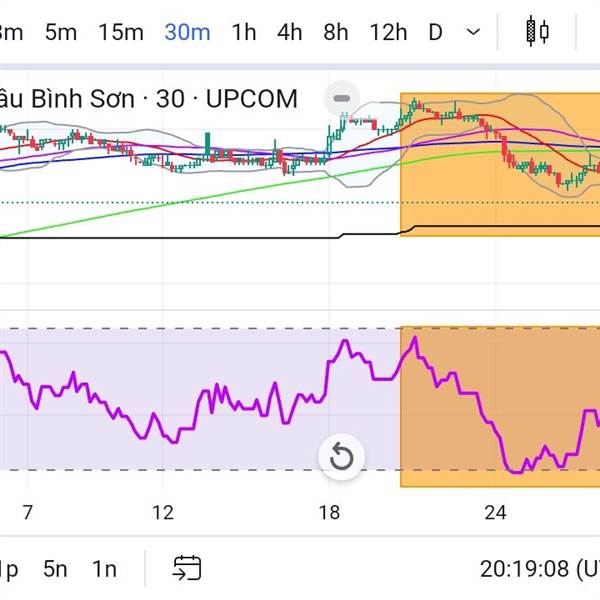Click the date label 18 on time axis

[329, 512]
